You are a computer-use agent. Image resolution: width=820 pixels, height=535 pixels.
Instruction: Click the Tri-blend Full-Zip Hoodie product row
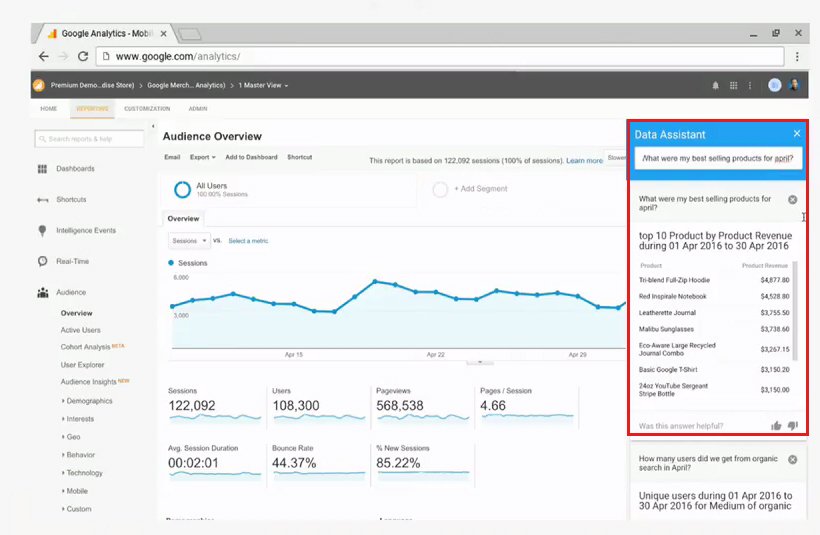coord(714,280)
